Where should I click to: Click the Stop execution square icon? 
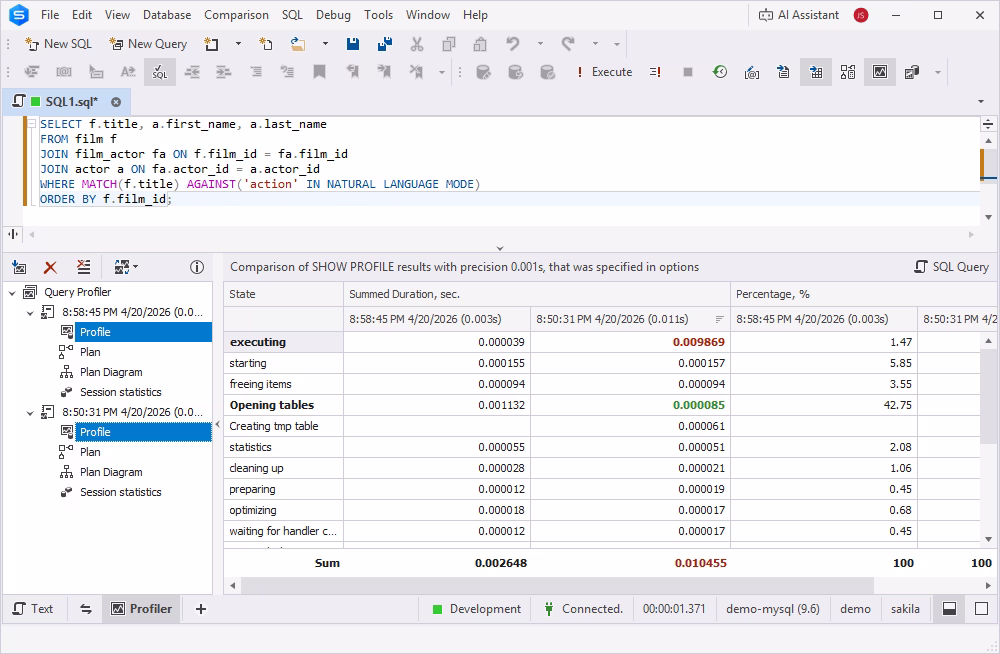click(688, 72)
